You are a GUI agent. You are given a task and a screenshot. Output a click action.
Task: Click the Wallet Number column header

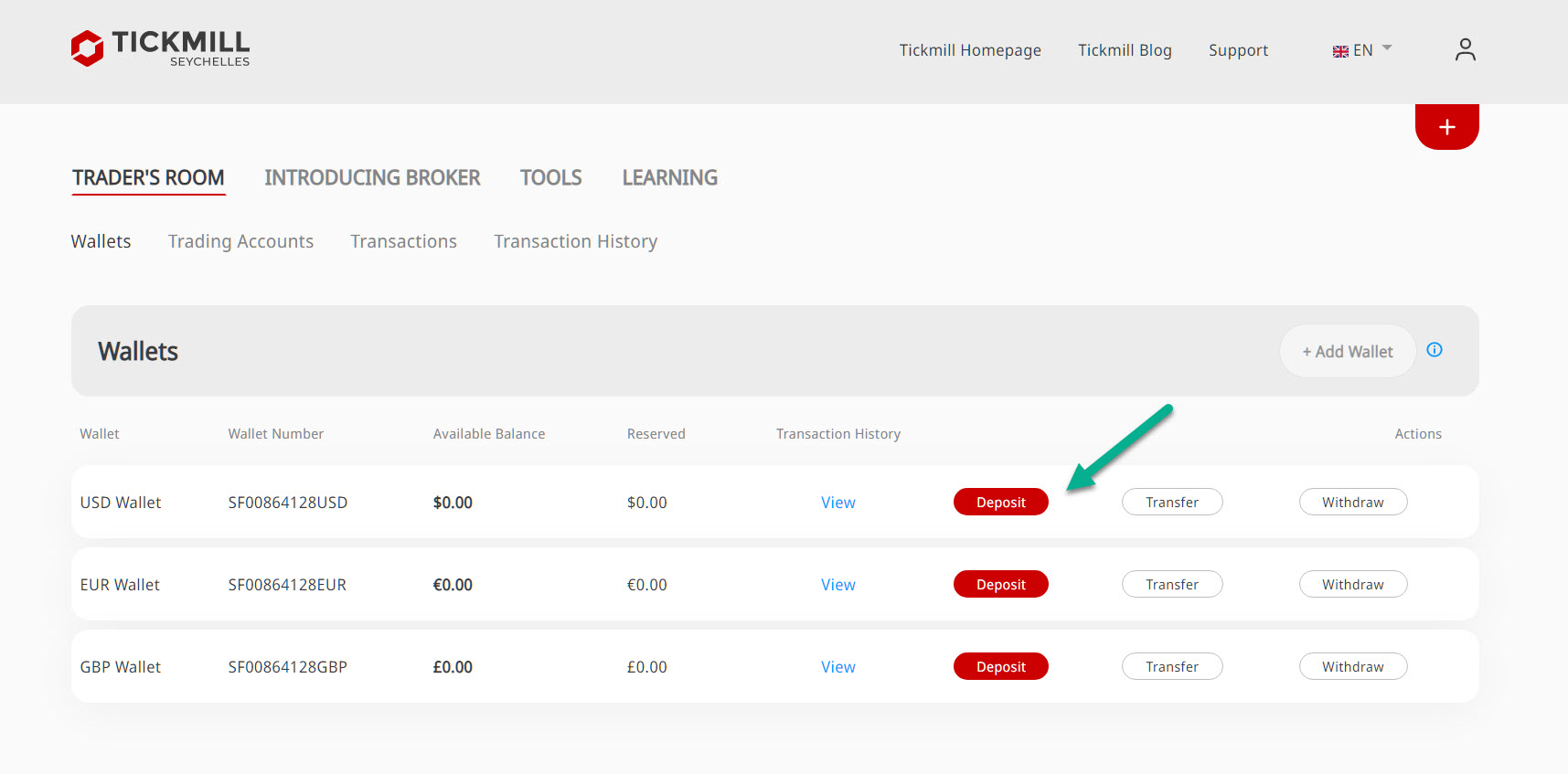coord(276,434)
